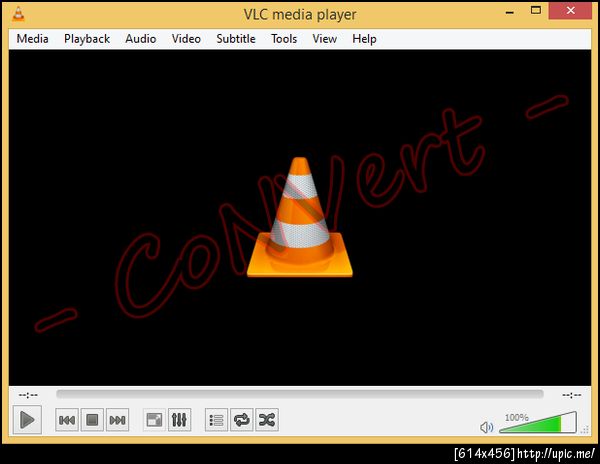Image resolution: width=600 pixels, height=464 pixels.
Task: Click the window resize grip corner
Action: click(585, 430)
